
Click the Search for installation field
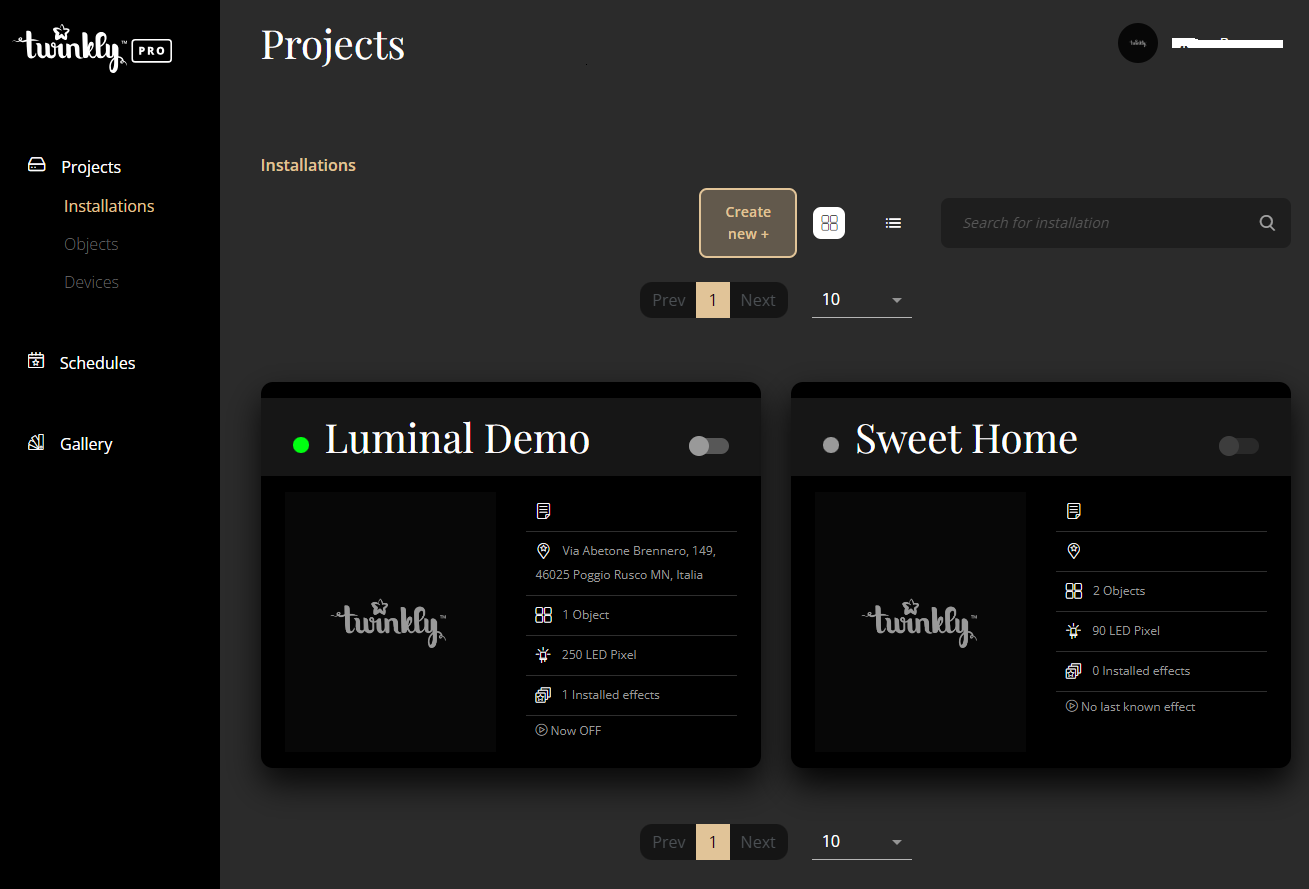(1100, 223)
